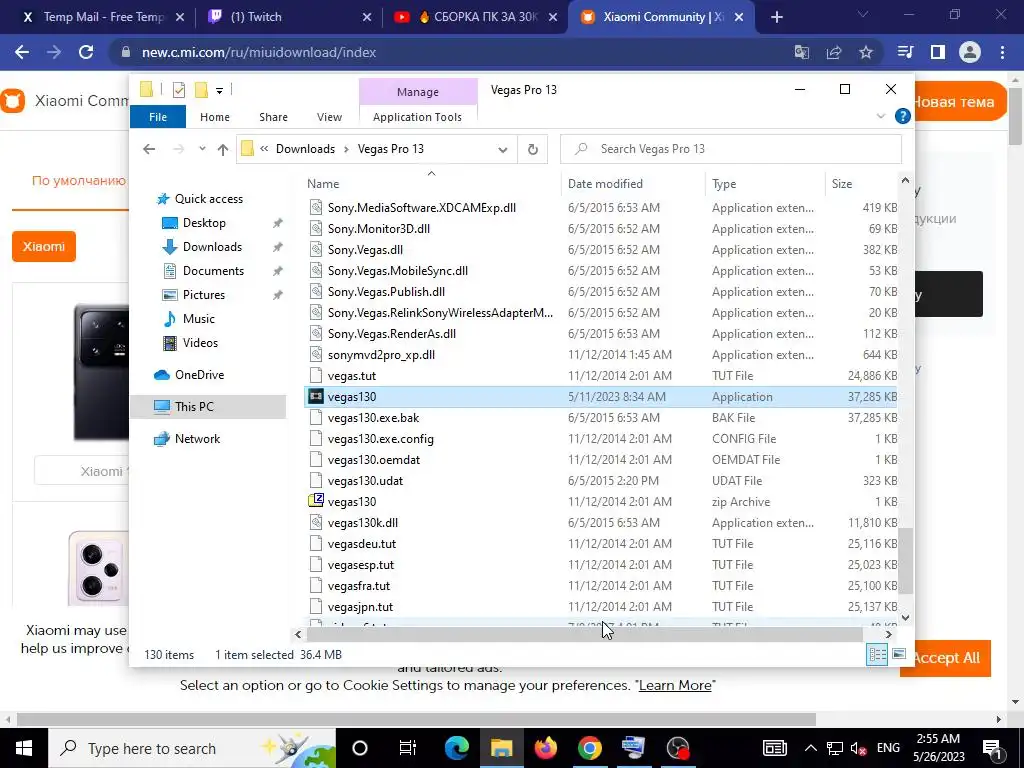This screenshot has height=768, width=1024.
Task: Select Network in the navigation pane
Action: [197, 439]
